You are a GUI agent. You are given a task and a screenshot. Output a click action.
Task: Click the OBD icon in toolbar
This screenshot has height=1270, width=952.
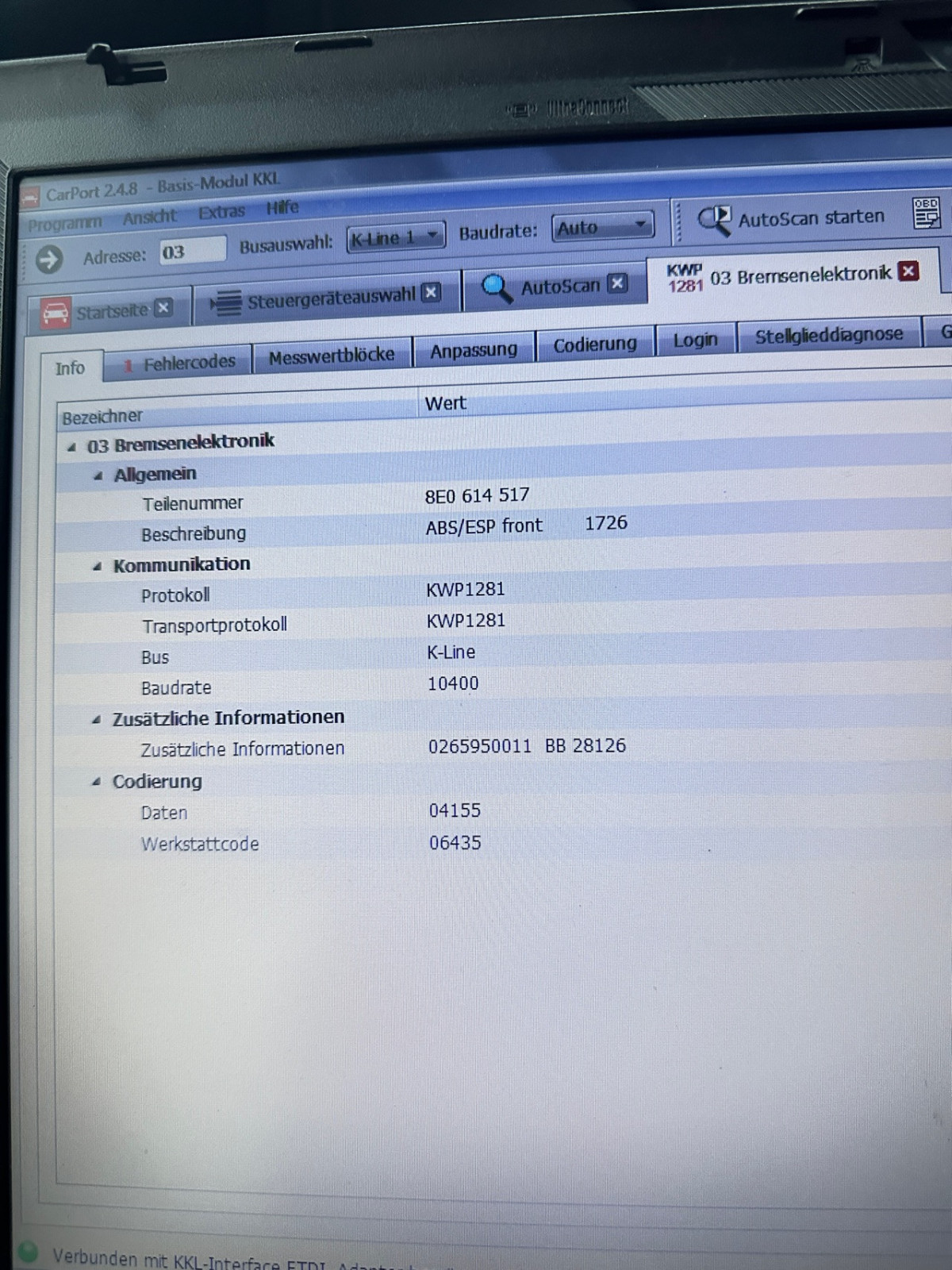point(926,213)
